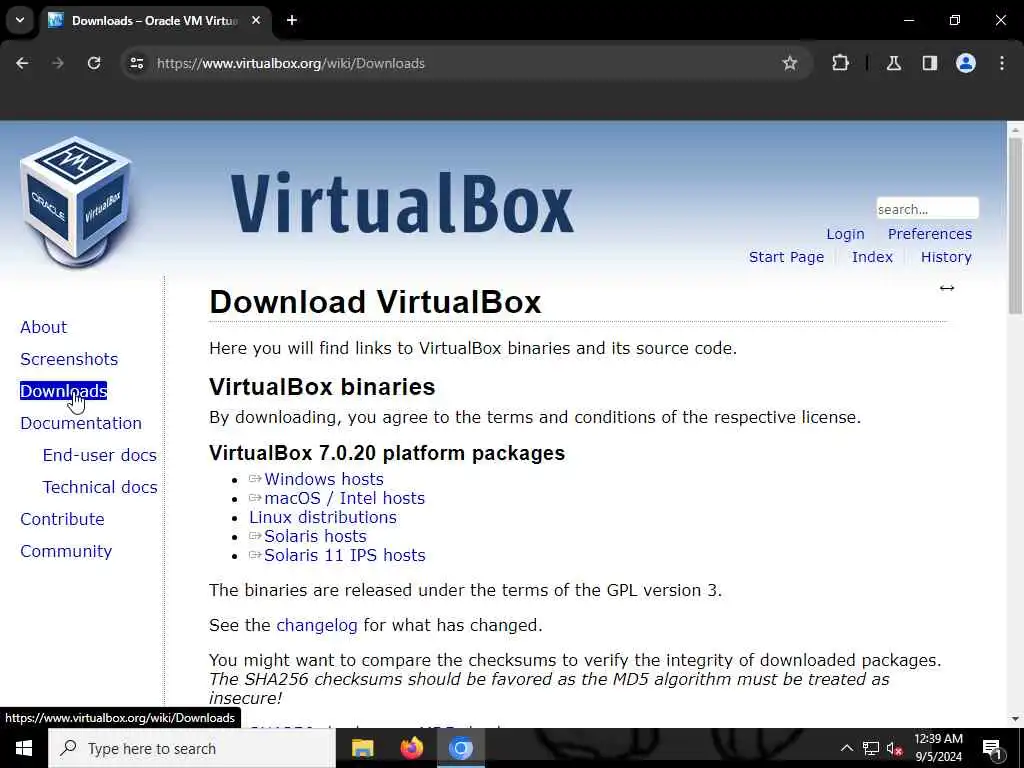Open the Preferences link

[x=929, y=234]
